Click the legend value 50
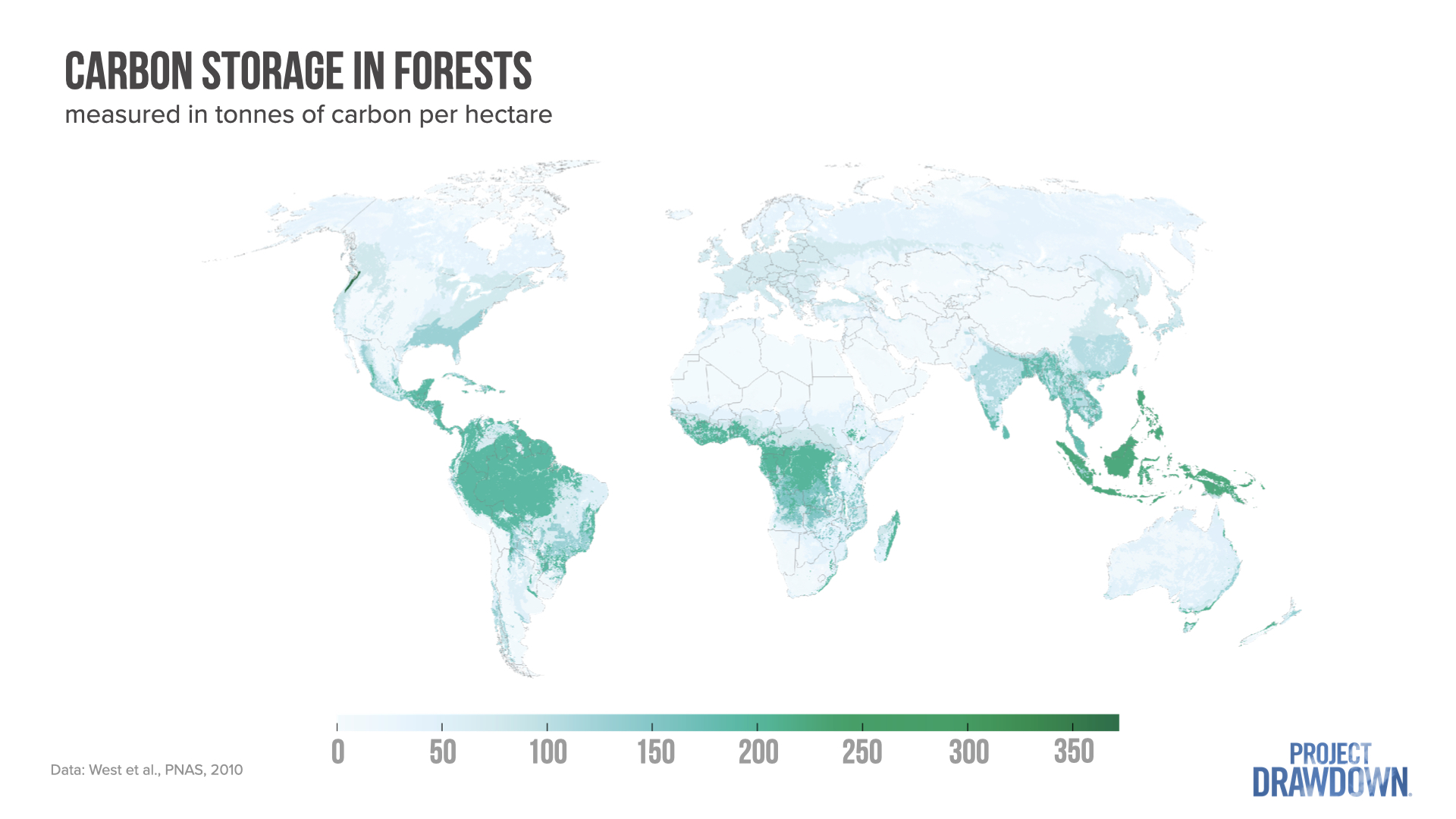Viewport: 1456px width, 819px height. click(443, 752)
